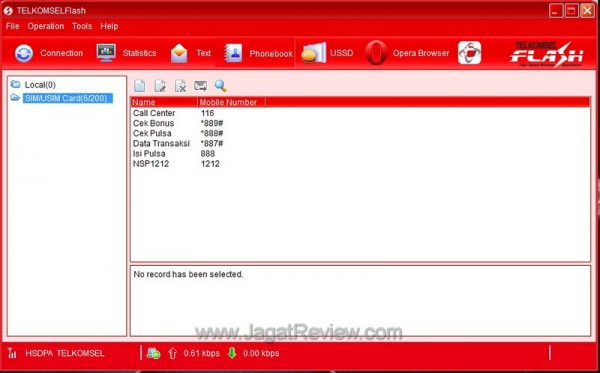This screenshot has width=600, height=373.
Task: Sort contacts by Name column header
Action: pyautogui.click(x=164, y=102)
